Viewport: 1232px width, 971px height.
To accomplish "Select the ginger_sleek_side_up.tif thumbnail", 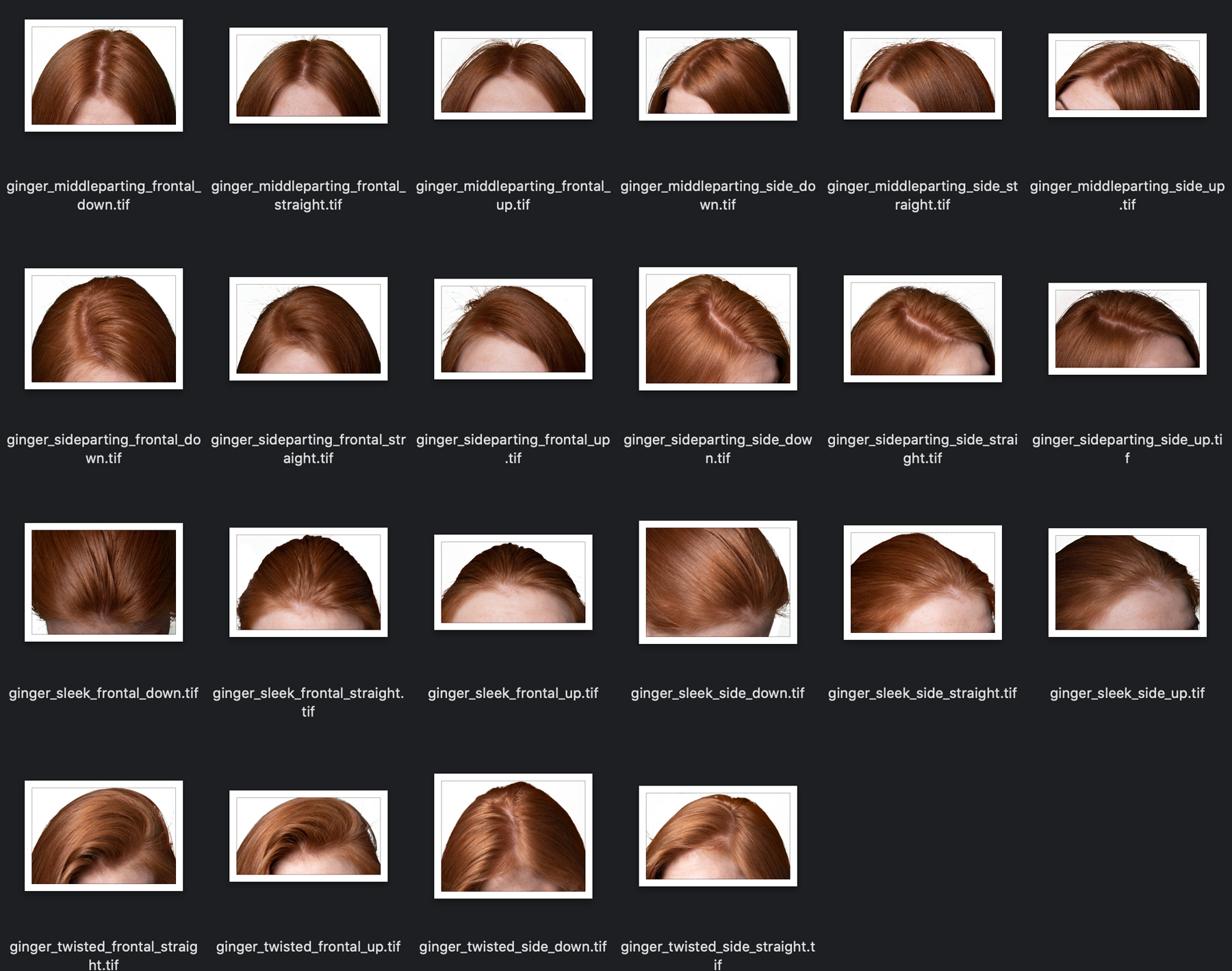I will [1127, 582].
